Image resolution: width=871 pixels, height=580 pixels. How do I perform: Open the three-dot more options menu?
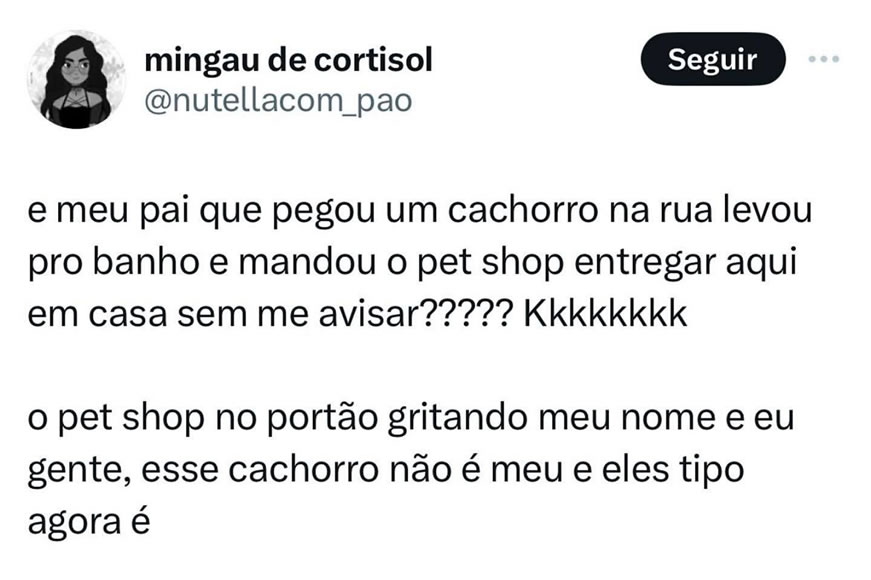[x=823, y=59]
